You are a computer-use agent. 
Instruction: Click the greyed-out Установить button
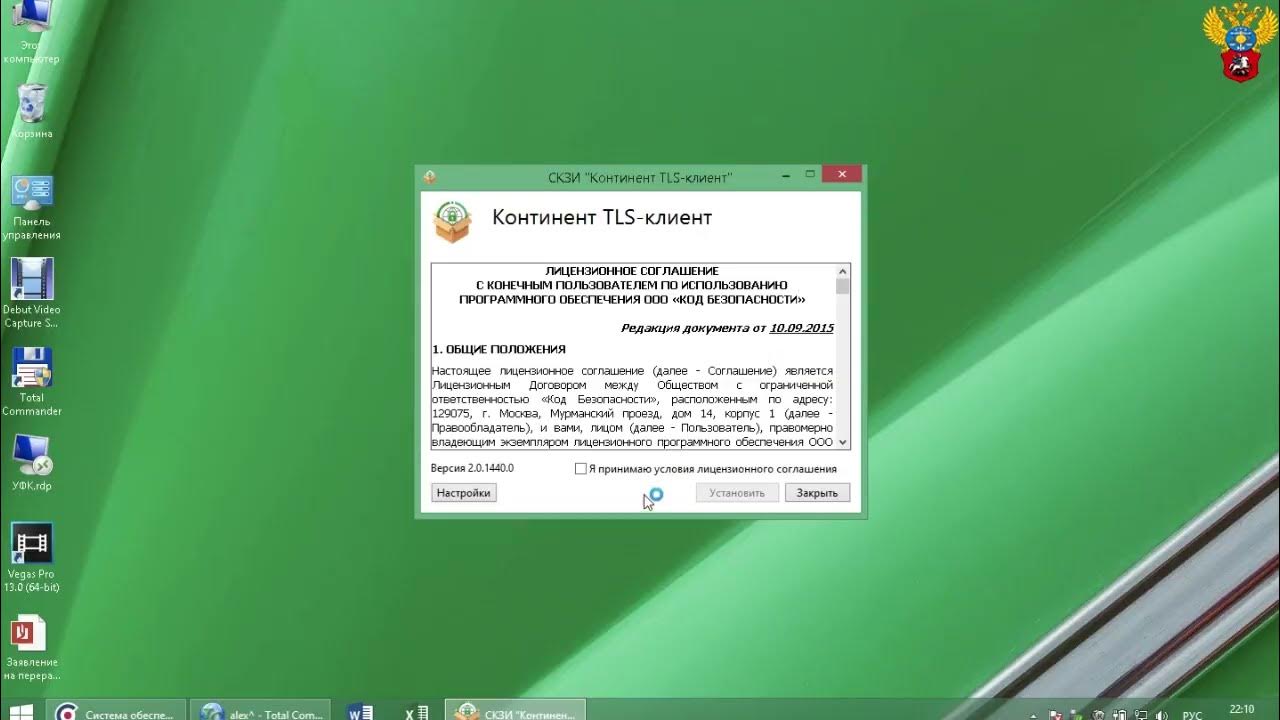pos(737,493)
